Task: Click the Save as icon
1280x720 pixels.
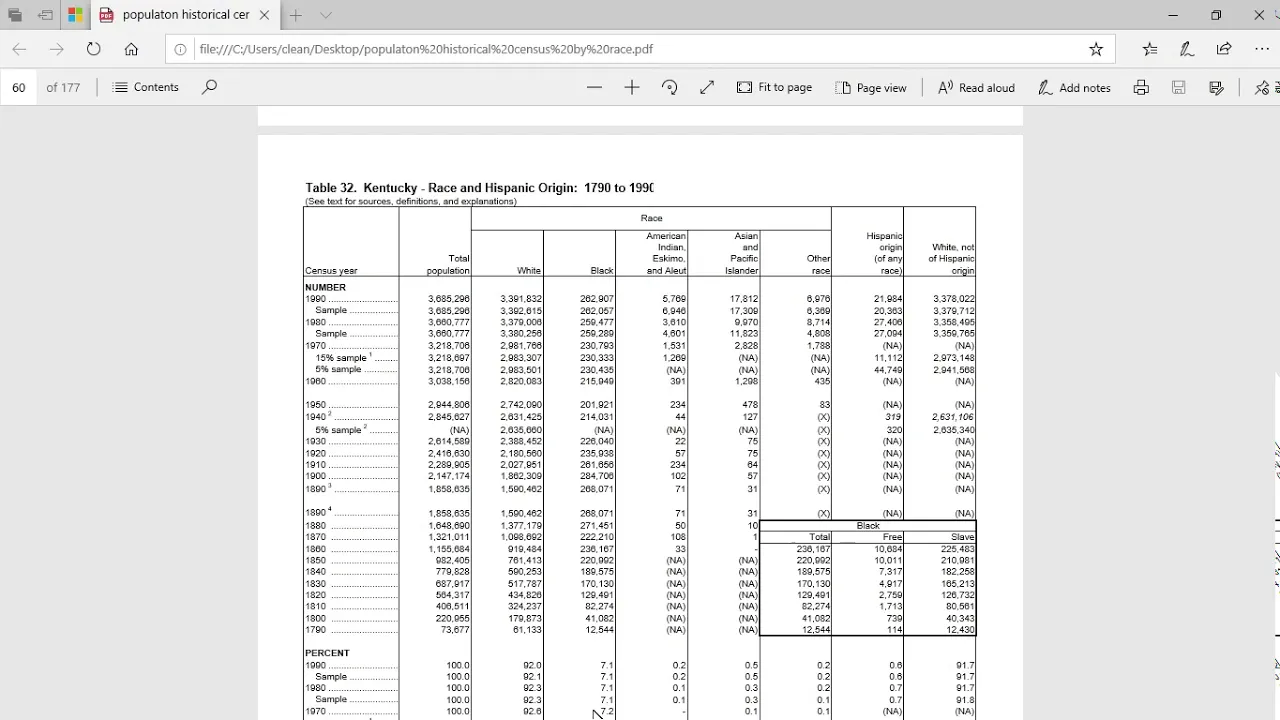Action: click(1217, 87)
